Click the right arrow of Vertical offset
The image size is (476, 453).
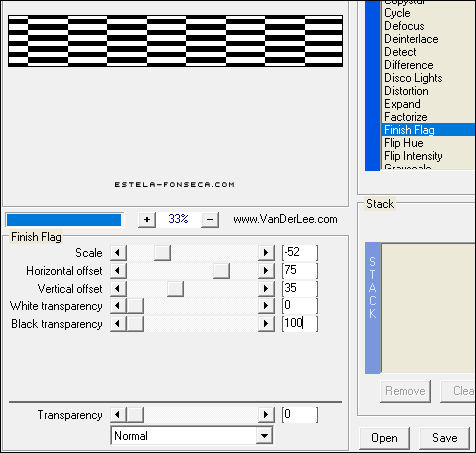266,289
